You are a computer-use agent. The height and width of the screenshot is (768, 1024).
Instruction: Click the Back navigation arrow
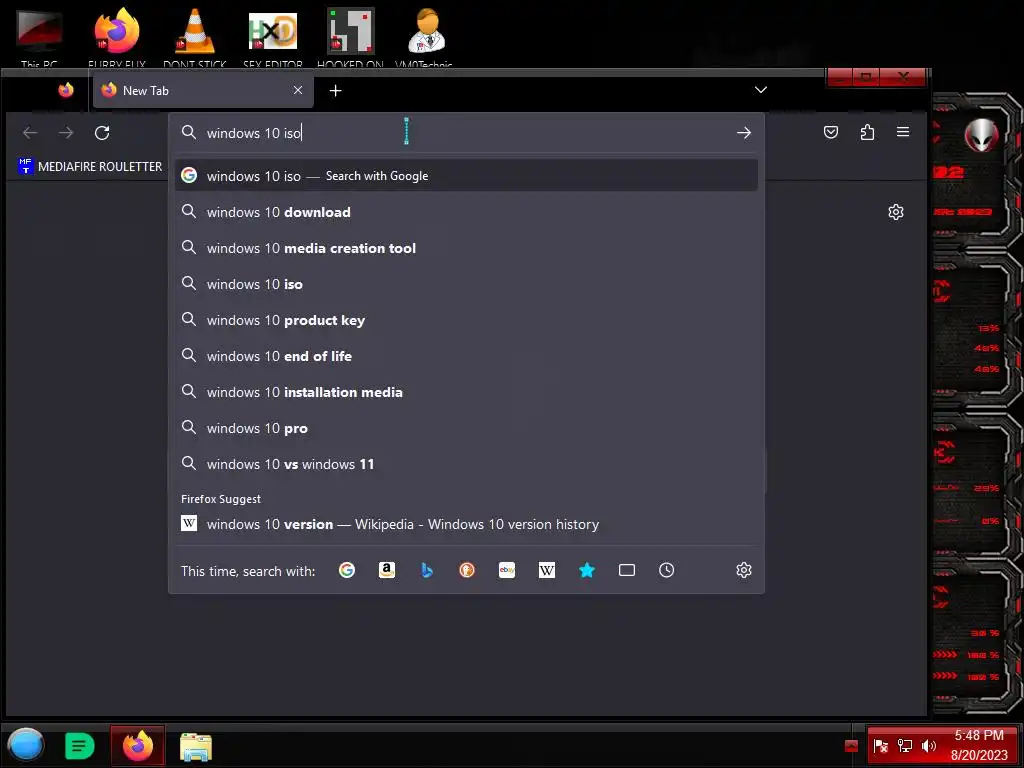pyautogui.click(x=30, y=133)
